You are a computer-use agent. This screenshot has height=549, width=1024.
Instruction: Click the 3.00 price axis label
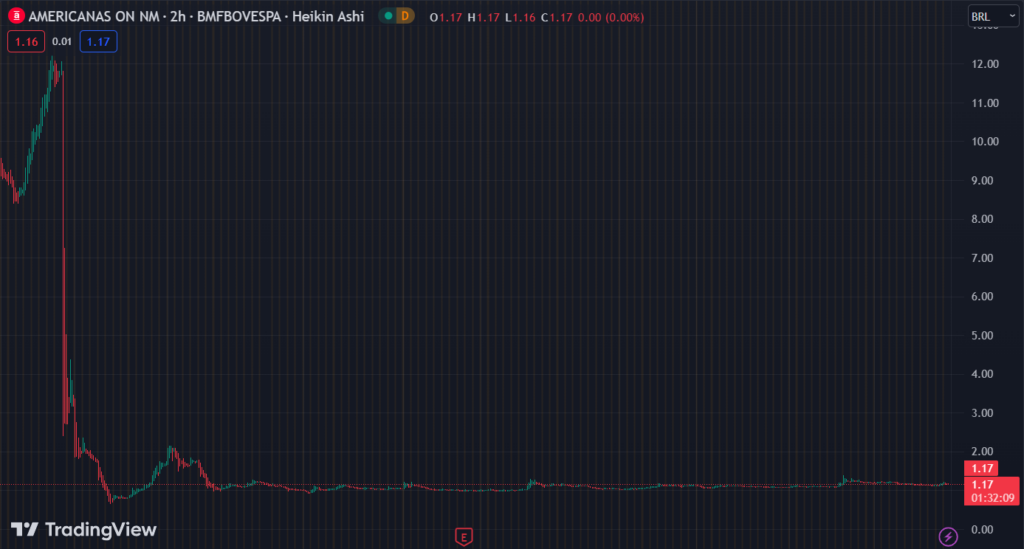(x=982, y=413)
